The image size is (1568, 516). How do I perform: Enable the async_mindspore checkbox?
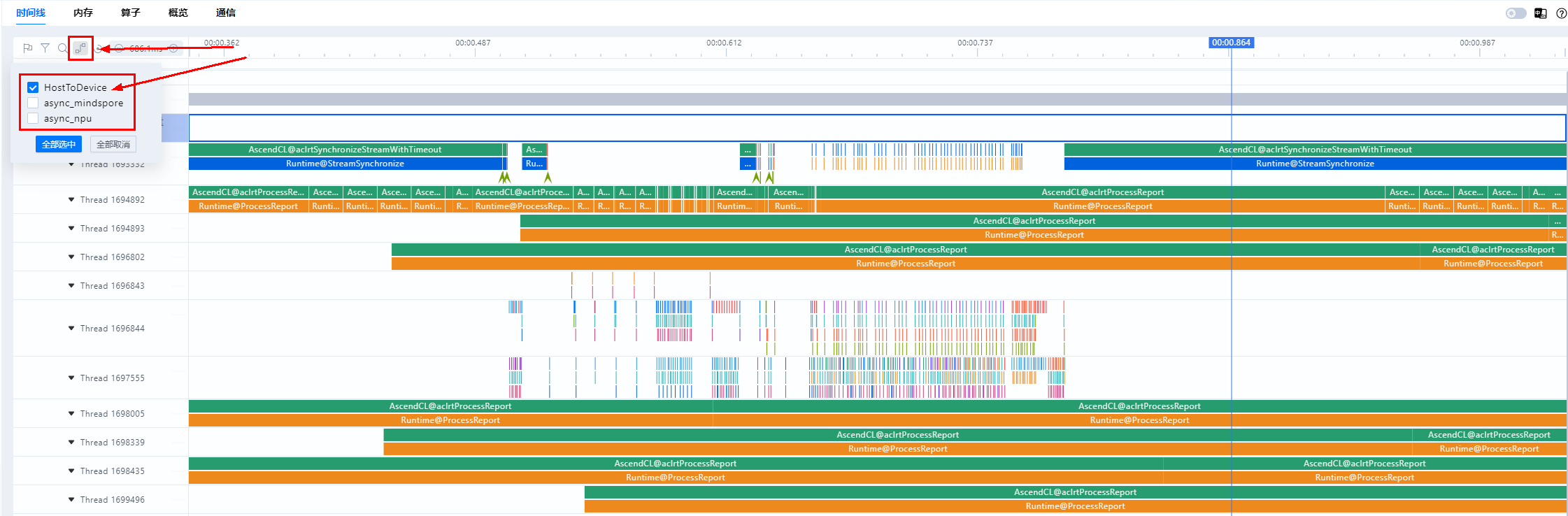click(33, 103)
